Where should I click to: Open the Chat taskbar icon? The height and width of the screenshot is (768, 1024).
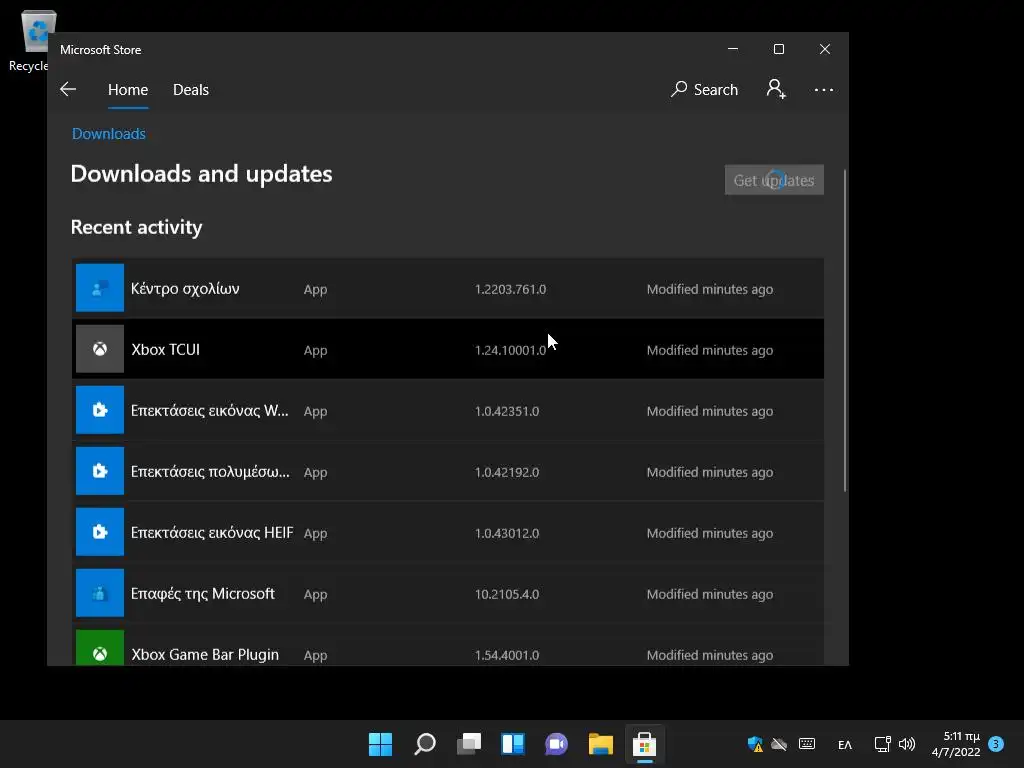(x=556, y=744)
